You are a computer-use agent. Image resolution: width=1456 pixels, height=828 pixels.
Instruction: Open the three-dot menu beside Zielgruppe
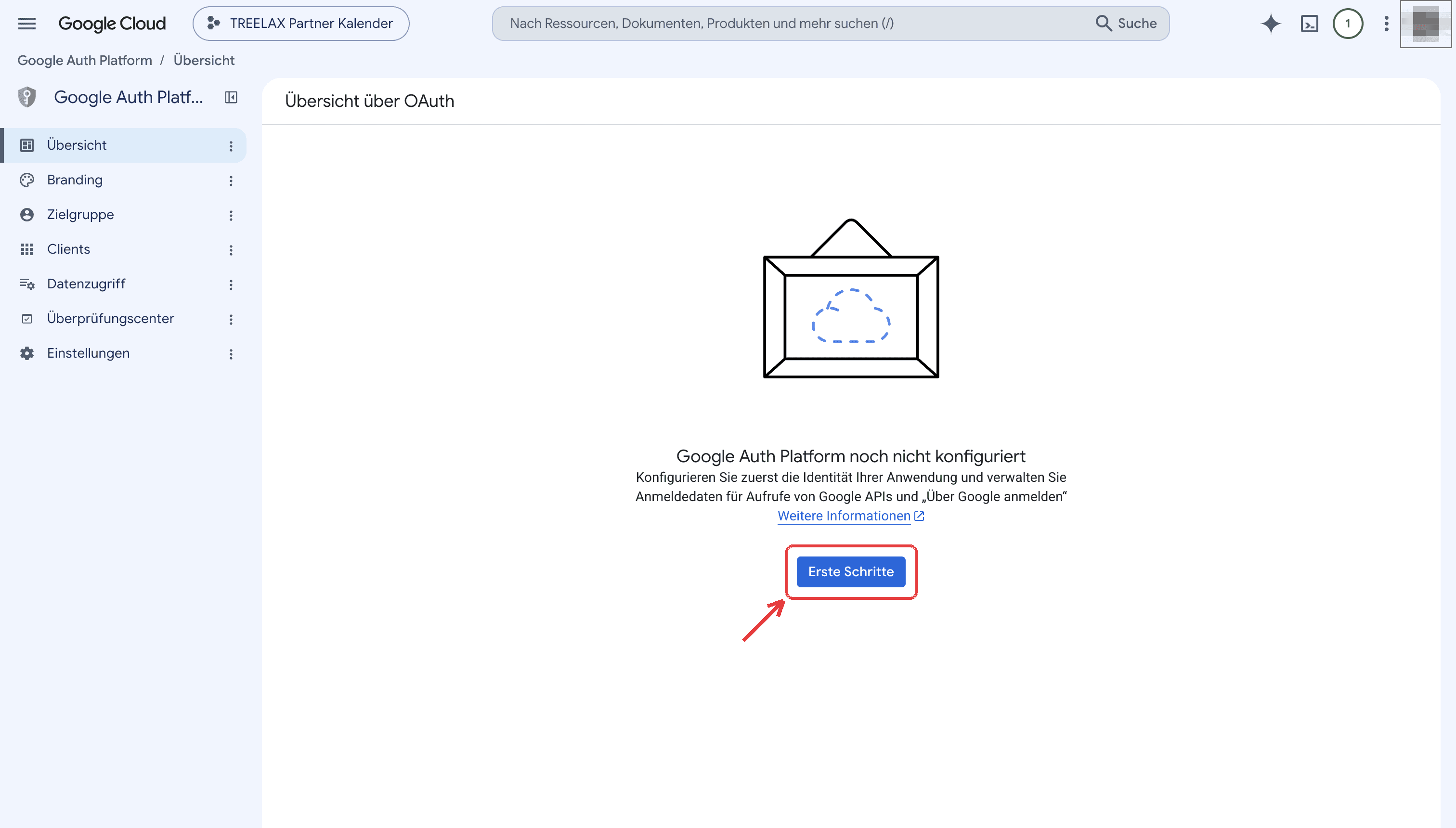[231, 216]
